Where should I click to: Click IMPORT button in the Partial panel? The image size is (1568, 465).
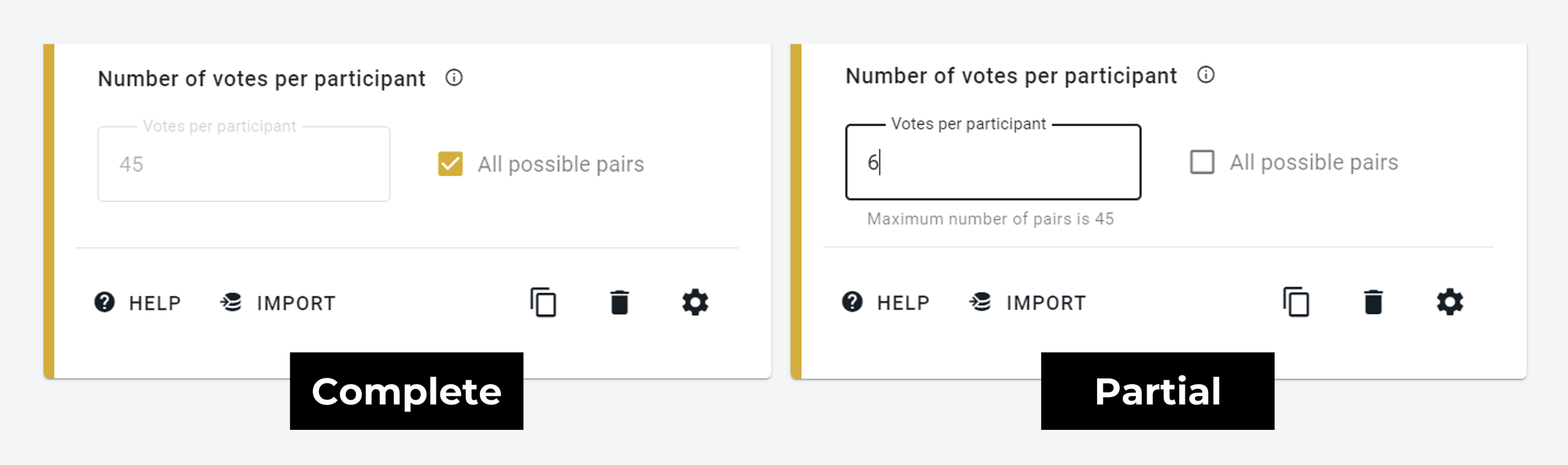tap(1028, 302)
